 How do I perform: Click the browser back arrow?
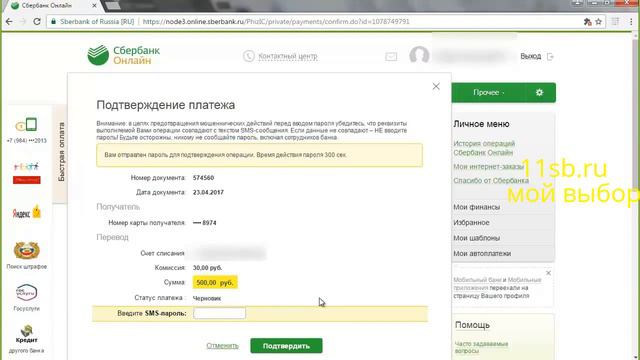point(9,22)
